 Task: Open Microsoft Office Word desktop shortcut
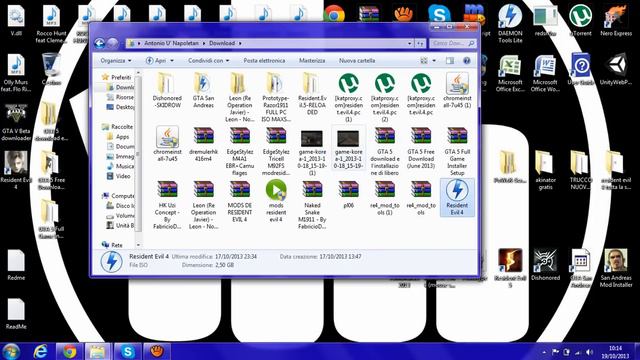[545, 73]
